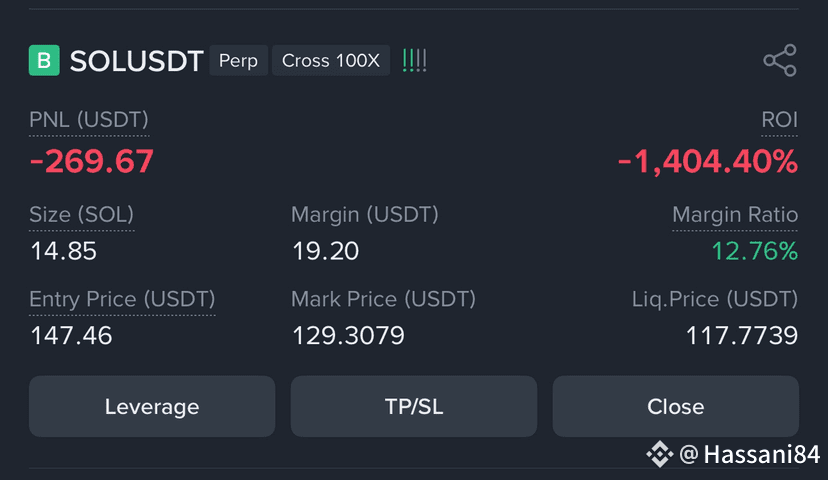Click the ADL indicator bars icon
828x480 pixels.
[x=415, y=60]
